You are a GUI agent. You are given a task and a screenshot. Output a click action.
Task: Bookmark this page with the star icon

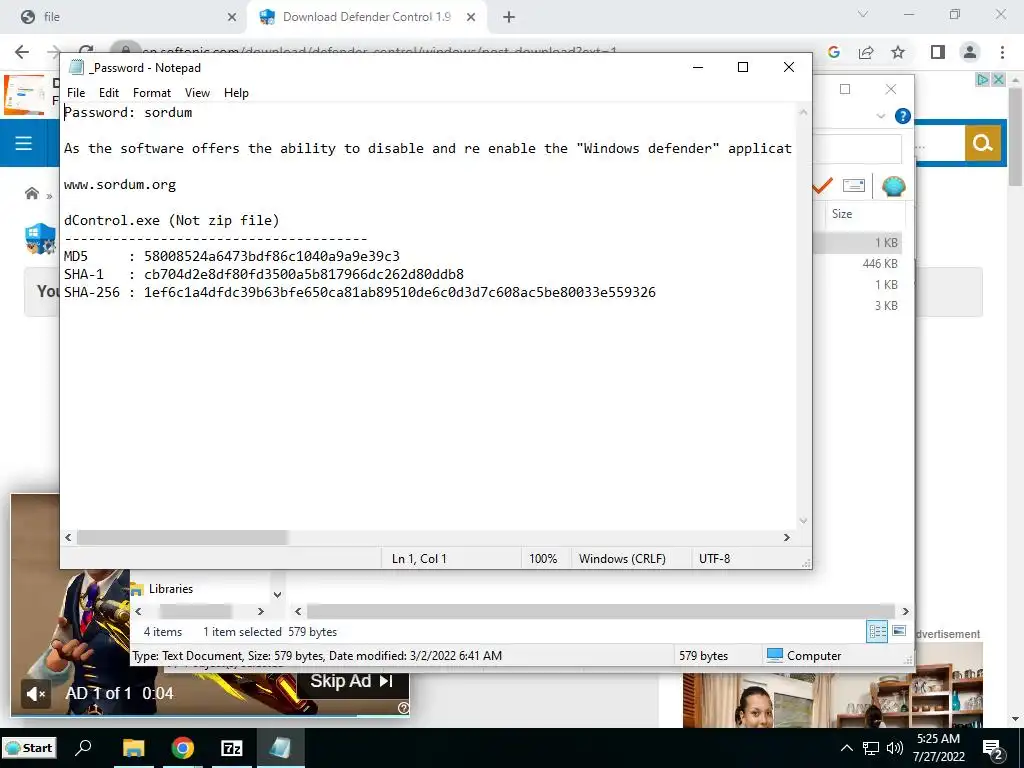point(898,52)
